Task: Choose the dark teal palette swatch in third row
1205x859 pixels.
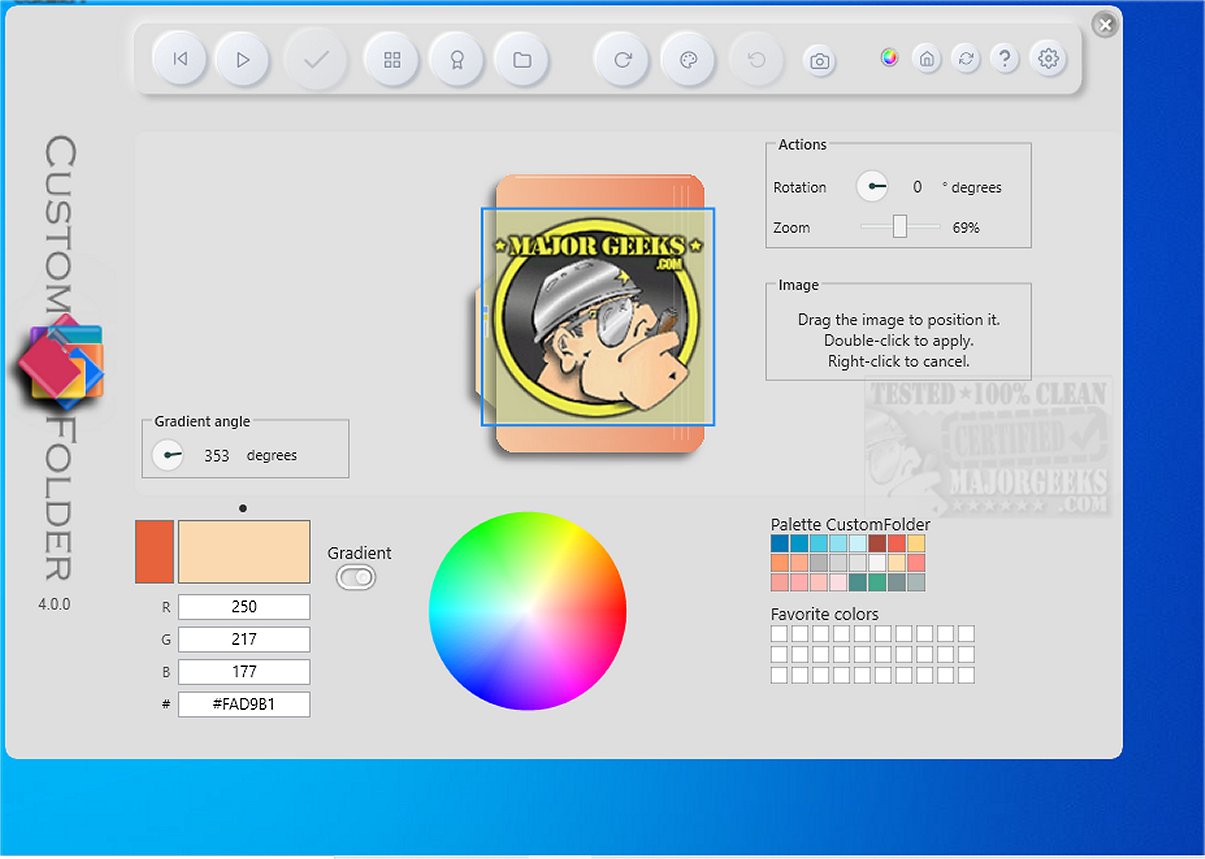Action: pos(858,582)
